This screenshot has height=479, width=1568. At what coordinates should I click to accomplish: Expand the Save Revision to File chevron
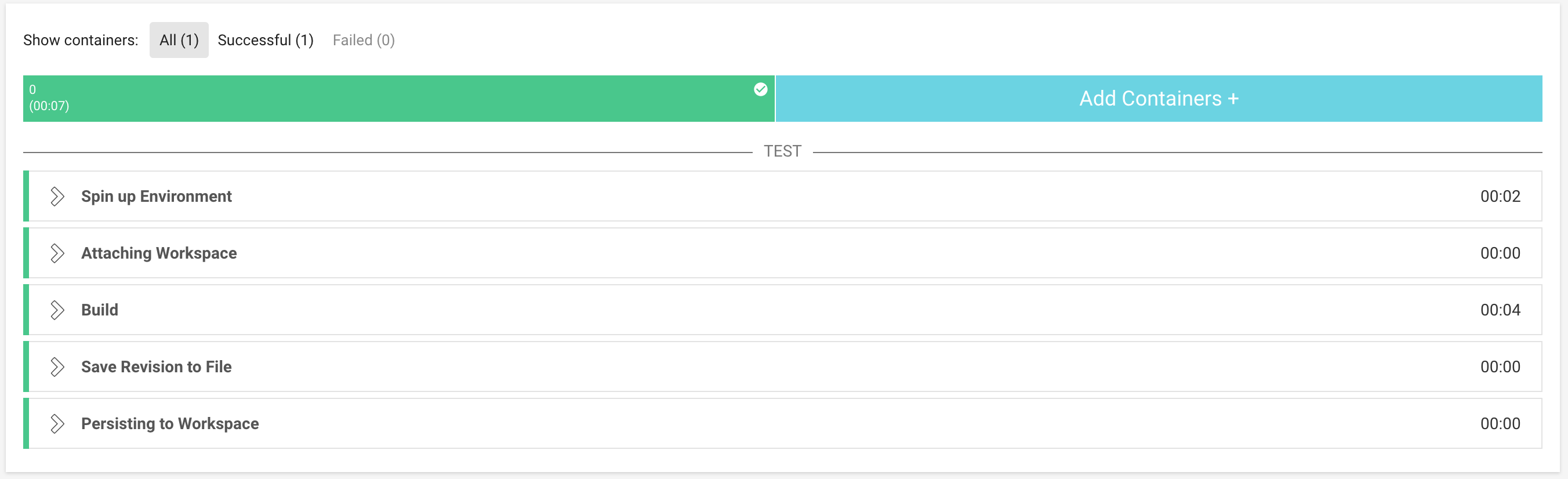click(57, 366)
